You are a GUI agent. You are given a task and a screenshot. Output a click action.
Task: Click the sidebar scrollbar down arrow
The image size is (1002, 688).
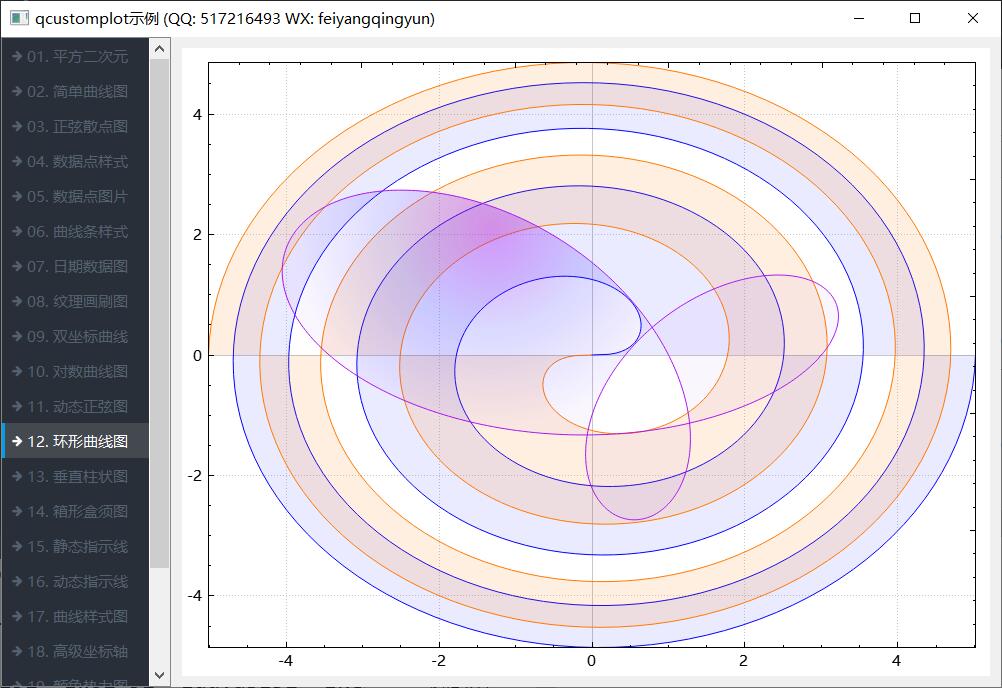click(160, 676)
